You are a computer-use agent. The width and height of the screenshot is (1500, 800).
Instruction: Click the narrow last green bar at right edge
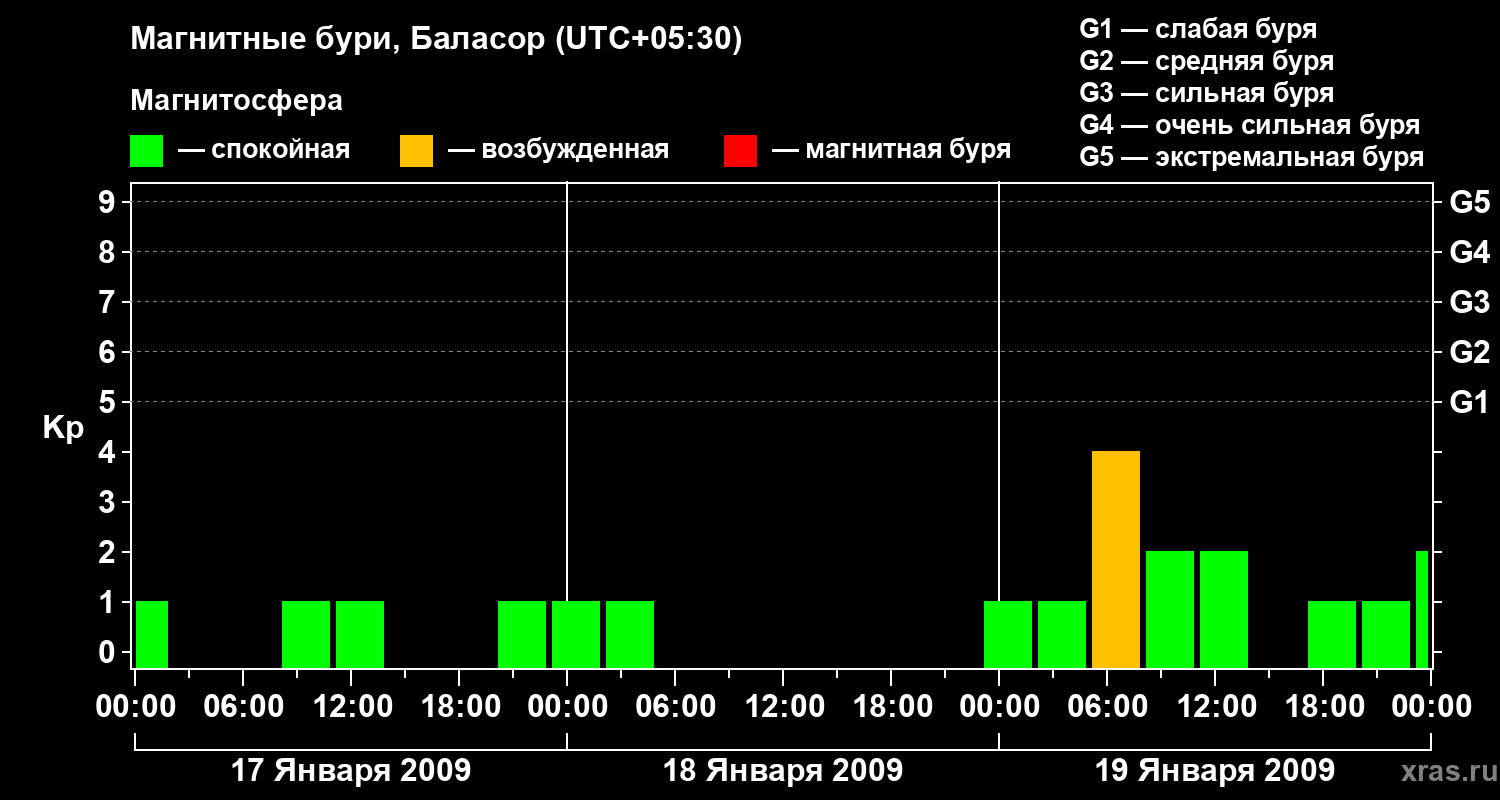pos(1422,610)
